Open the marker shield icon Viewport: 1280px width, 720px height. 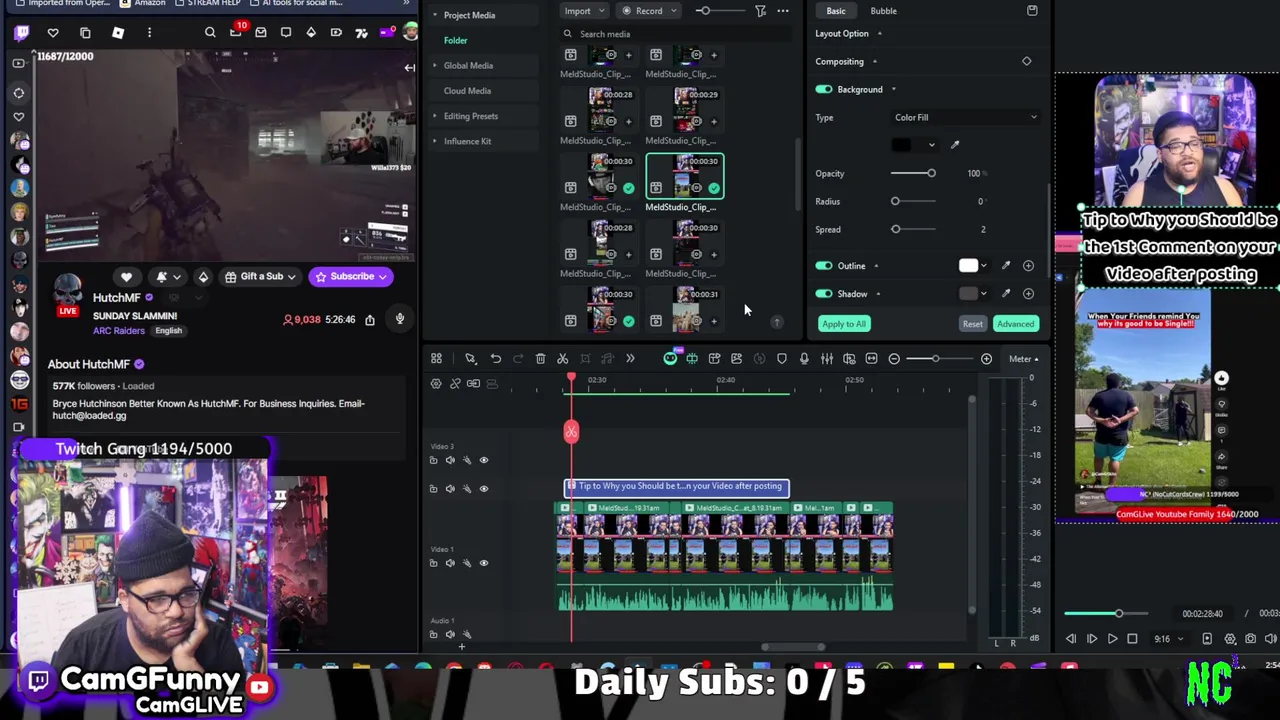781,359
